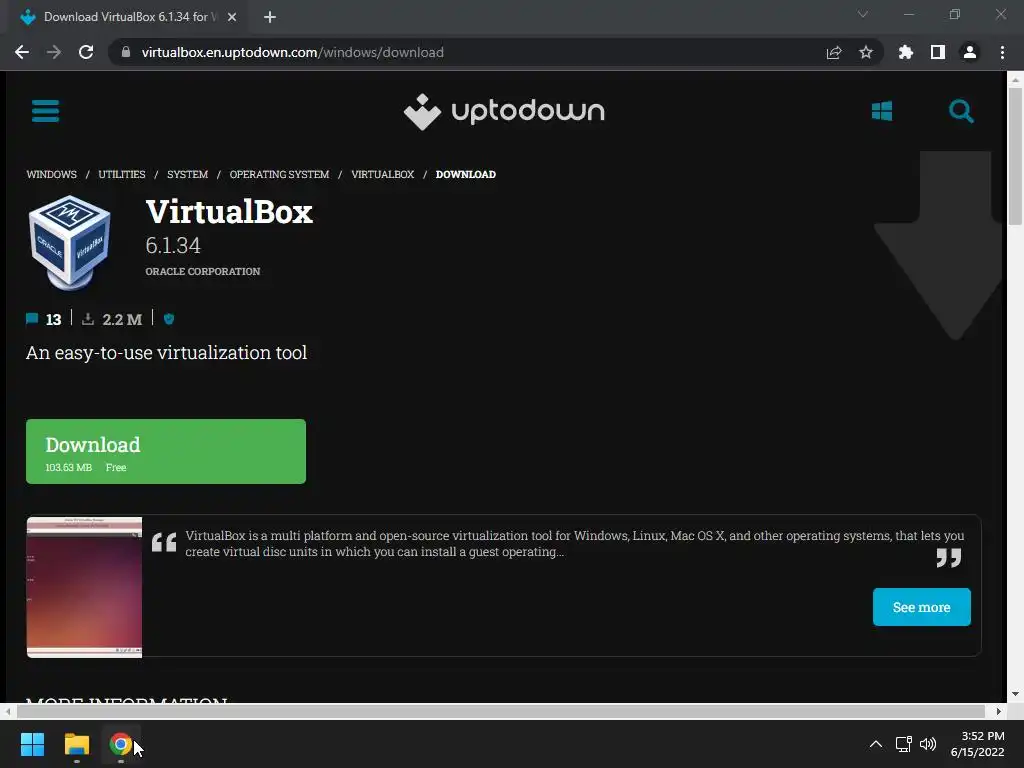This screenshot has height=768, width=1024.
Task: Go to WINDOWS breadcrumb
Action: point(52,174)
